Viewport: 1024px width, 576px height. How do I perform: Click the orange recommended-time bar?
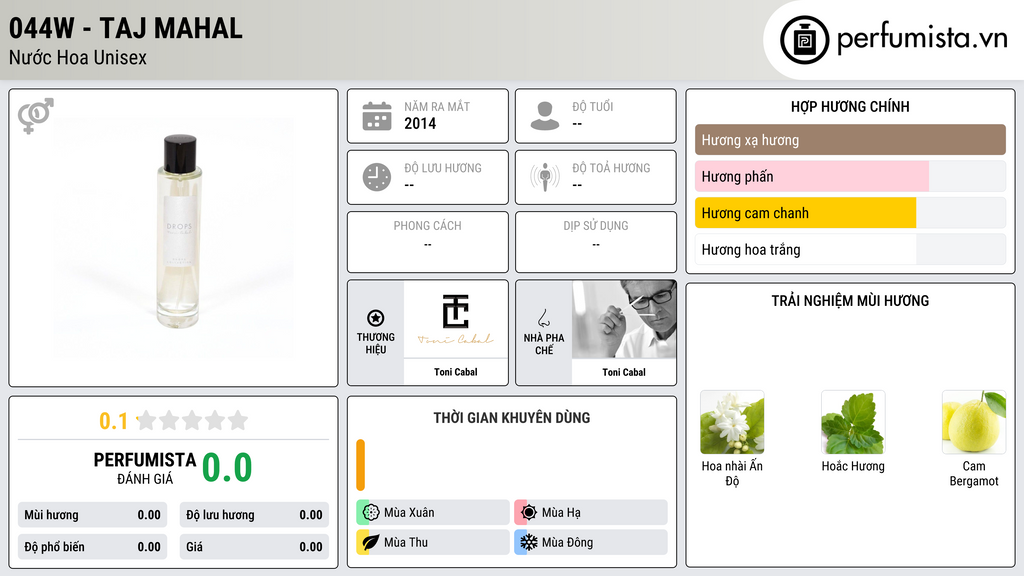[360, 465]
